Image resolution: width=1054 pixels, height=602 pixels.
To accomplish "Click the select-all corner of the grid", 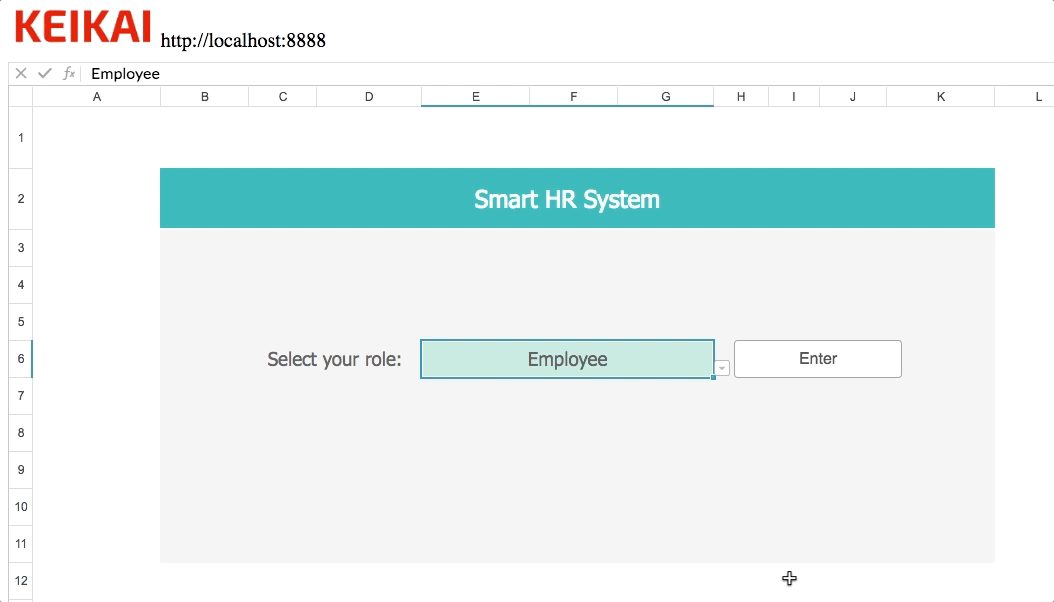I will (x=21, y=97).
